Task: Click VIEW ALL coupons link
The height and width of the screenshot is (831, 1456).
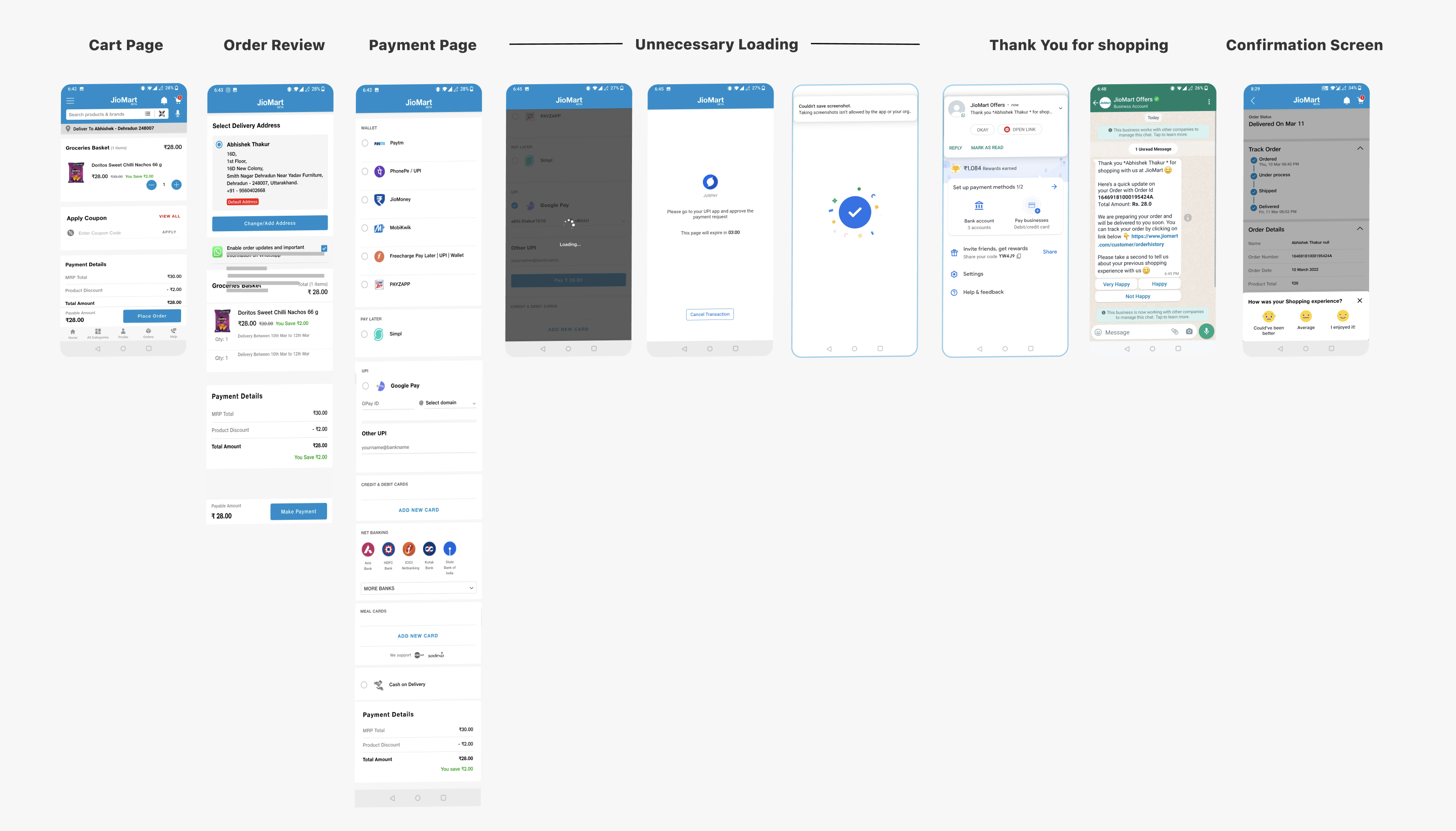Action: tap(169, 216)
